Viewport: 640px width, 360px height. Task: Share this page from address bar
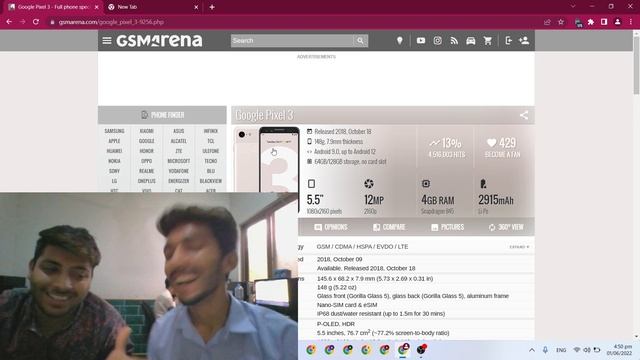pos(547,22)
